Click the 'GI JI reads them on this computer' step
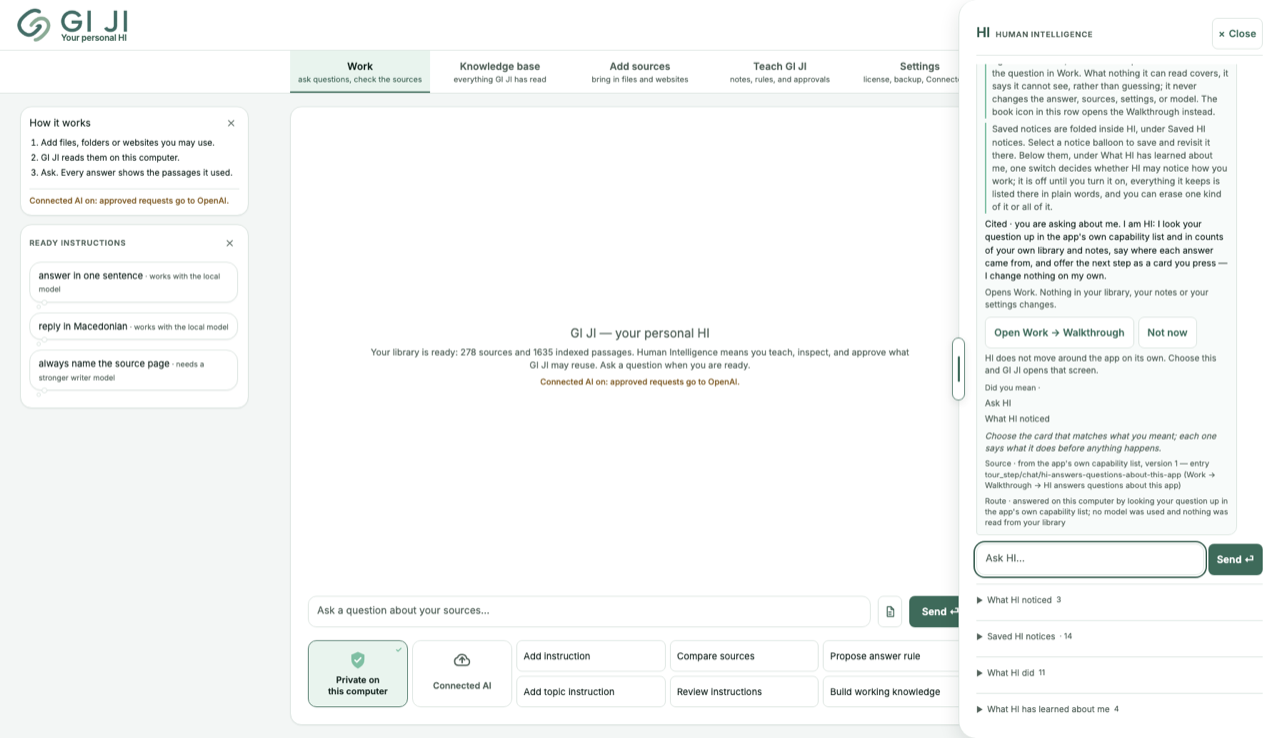This screenshot has height=738, width=1280. pos(106,158)
